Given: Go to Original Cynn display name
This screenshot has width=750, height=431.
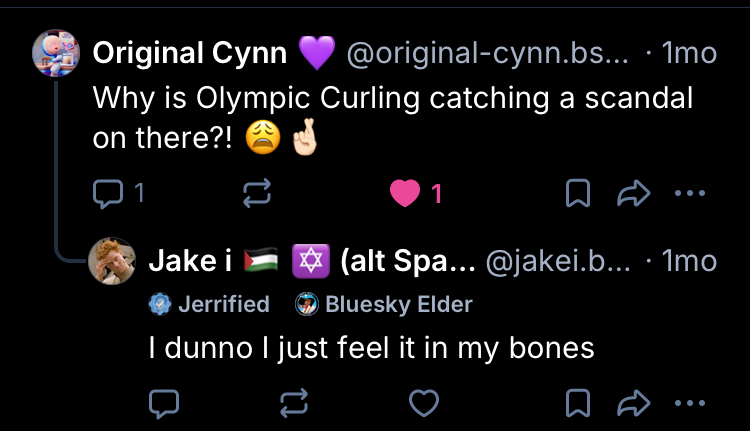Looking at the screenshot, I should 190,54.
